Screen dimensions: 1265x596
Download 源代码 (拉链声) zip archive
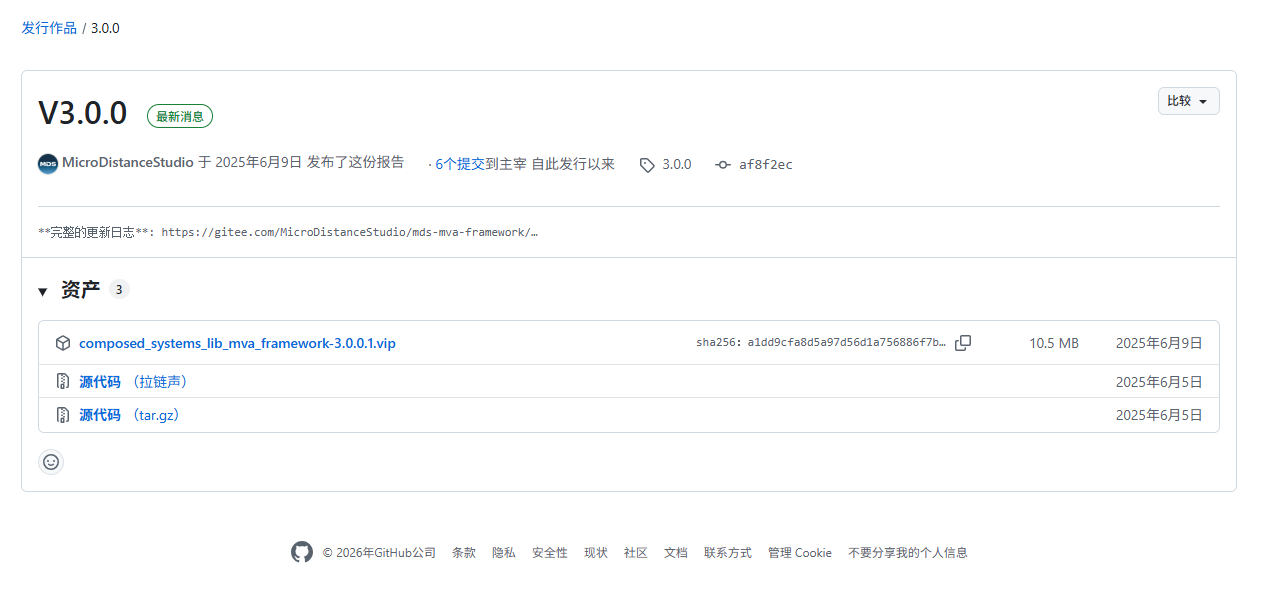click(135, 382)
